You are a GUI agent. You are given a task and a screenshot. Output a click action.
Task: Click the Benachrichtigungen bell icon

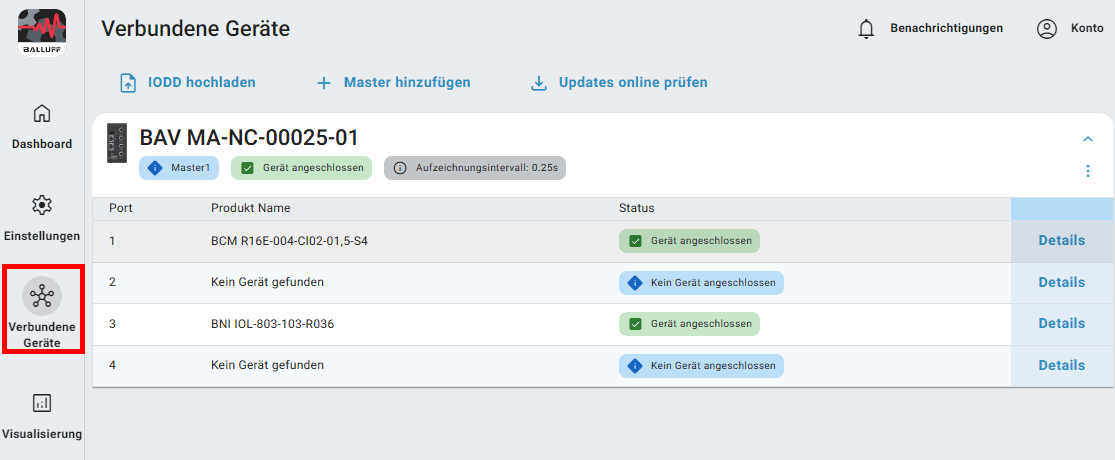point(866,29)
